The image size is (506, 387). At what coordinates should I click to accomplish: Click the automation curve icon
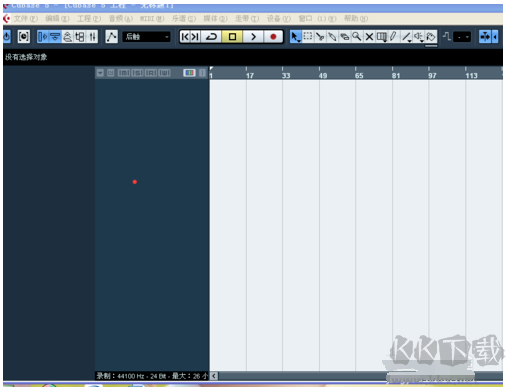click(x=111, y=37)
